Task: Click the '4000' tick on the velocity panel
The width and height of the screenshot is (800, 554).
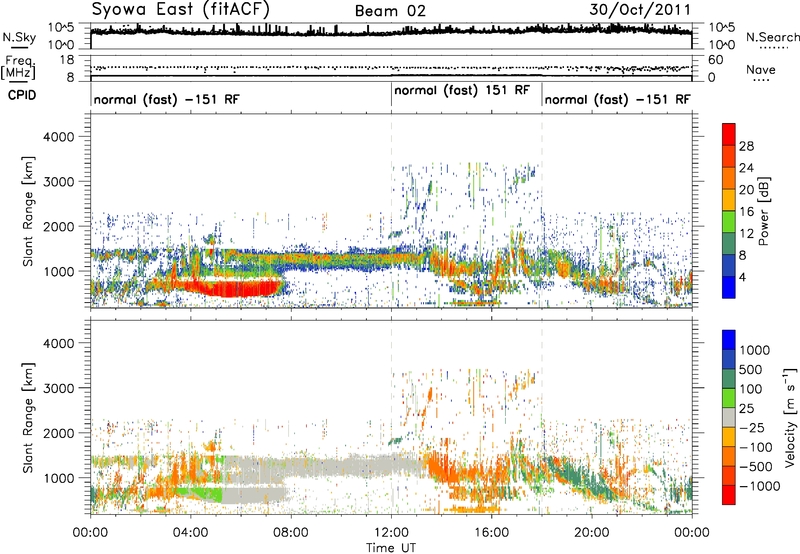Action: click(59, 343)
